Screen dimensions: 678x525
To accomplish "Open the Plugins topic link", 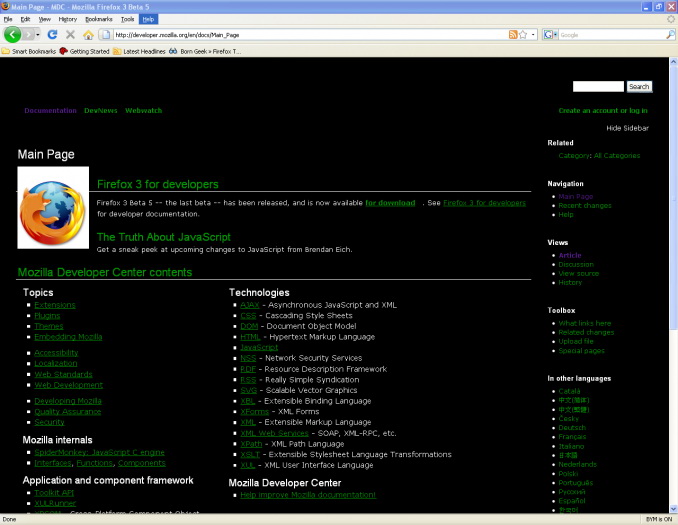I will (47, 316).
